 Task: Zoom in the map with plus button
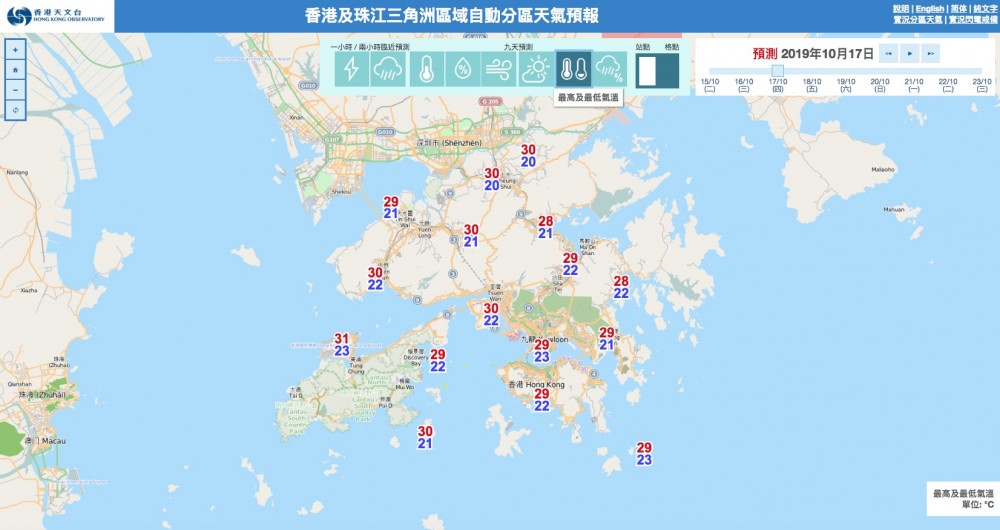pos(16,49)
